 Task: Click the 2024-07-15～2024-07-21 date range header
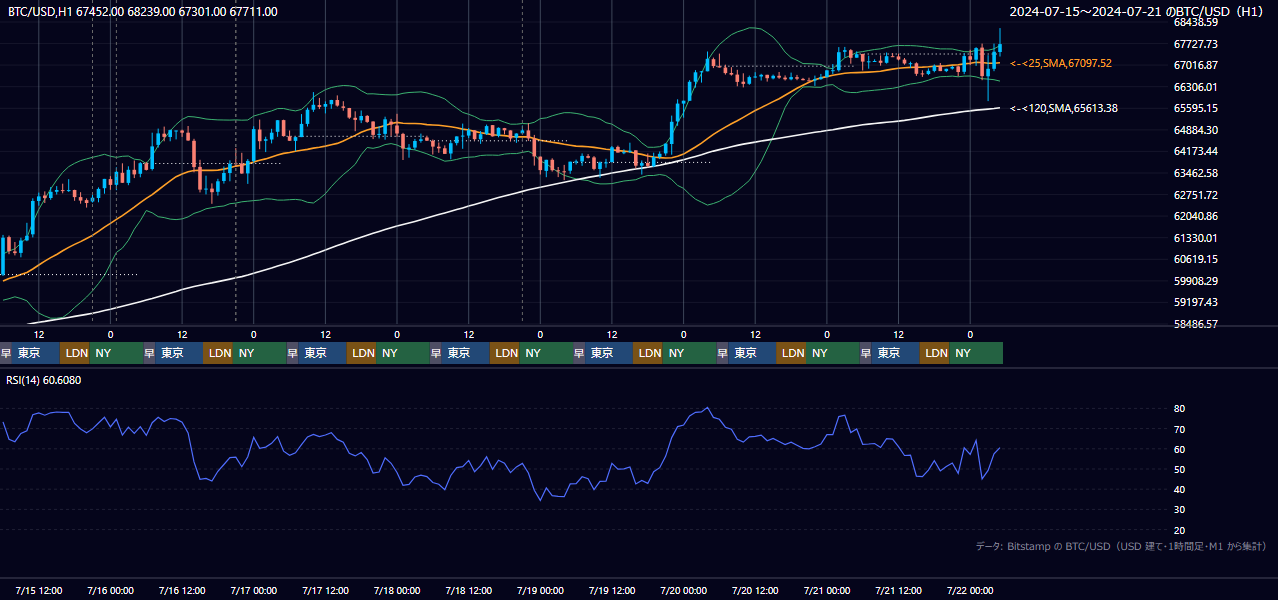(1137, 12)
